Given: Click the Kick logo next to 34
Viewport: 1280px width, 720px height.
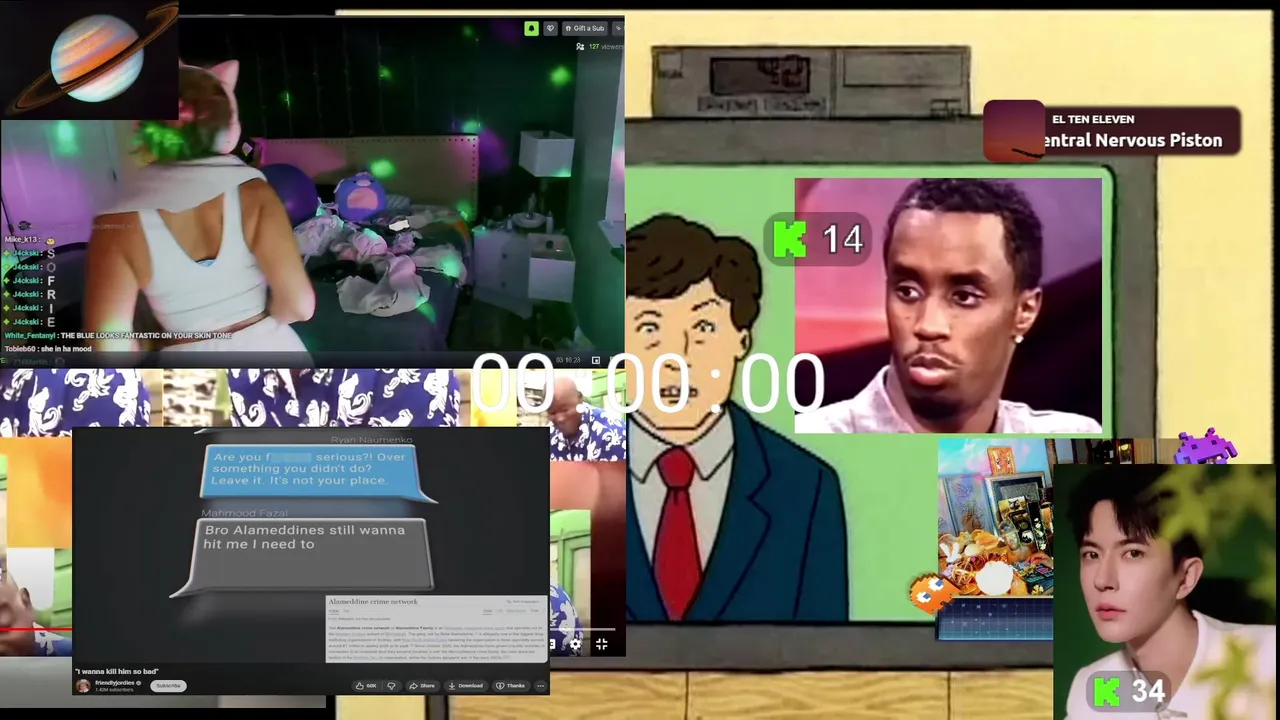Looking at the screenshot, I should point(1107,691).
